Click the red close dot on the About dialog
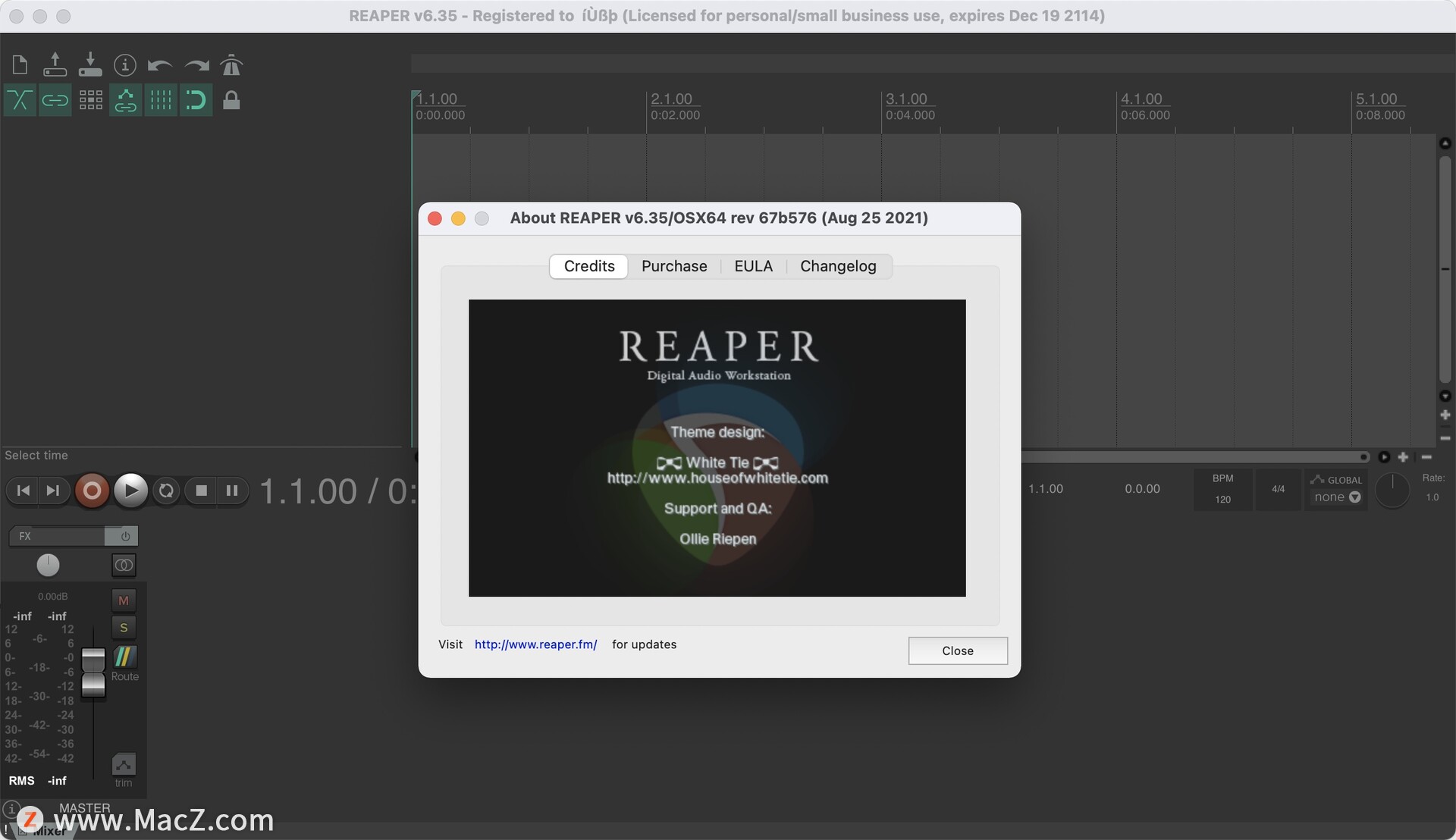 point(435,218)
